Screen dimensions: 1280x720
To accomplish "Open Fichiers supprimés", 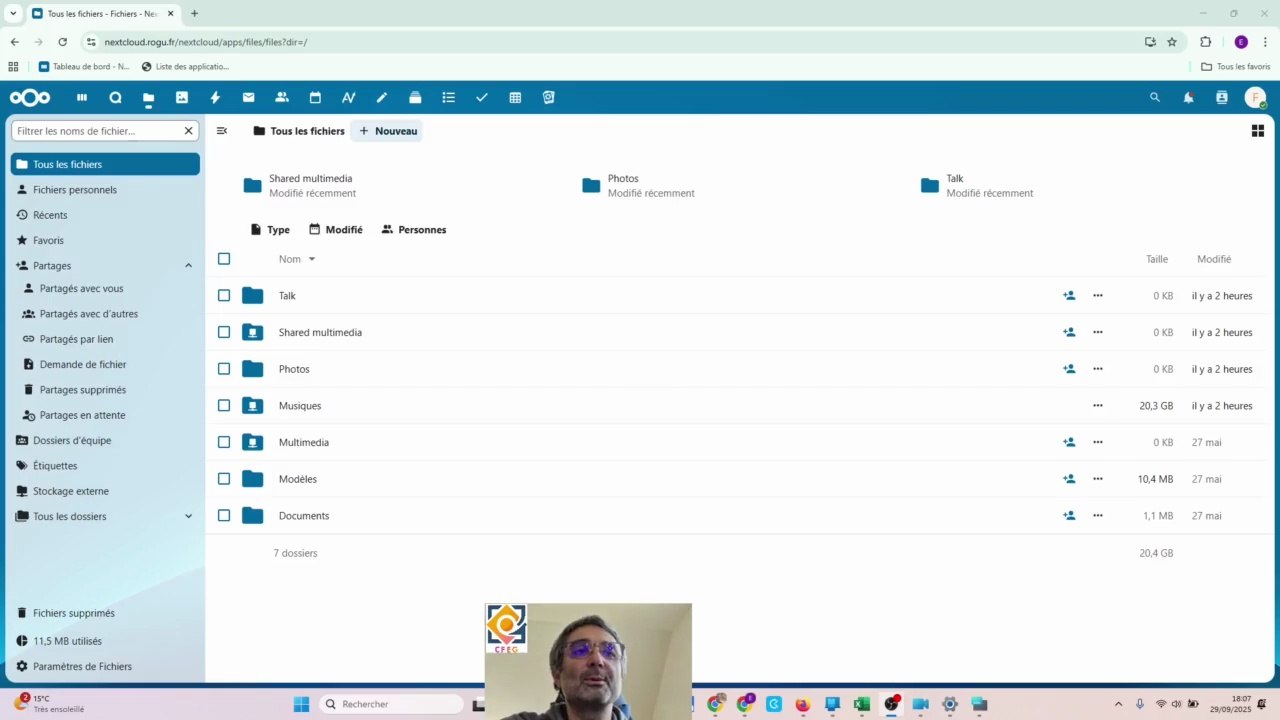I will (105, 613).
